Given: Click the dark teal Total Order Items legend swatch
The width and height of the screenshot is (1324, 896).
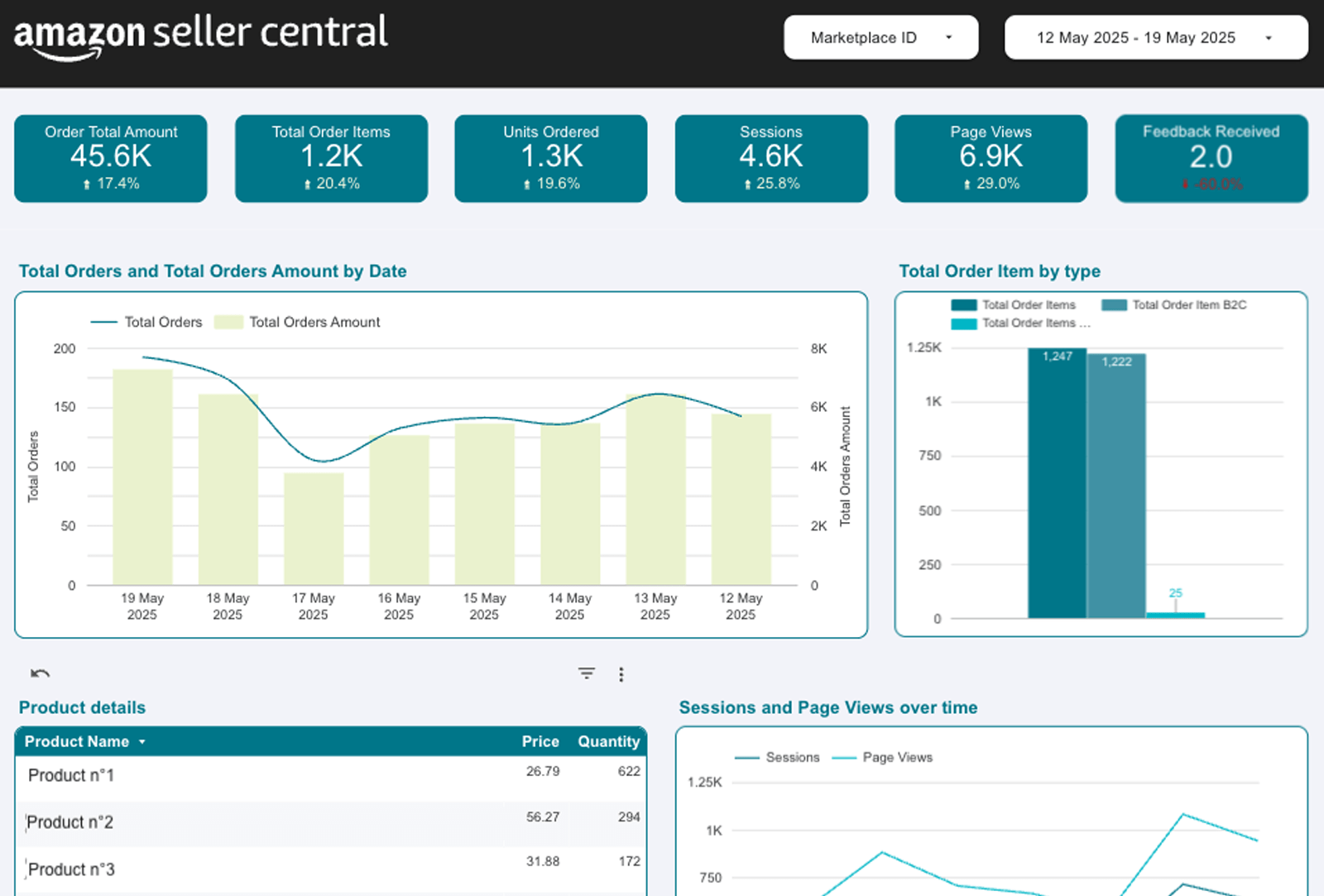Looking at the screenshot, I should click(964, 304).
